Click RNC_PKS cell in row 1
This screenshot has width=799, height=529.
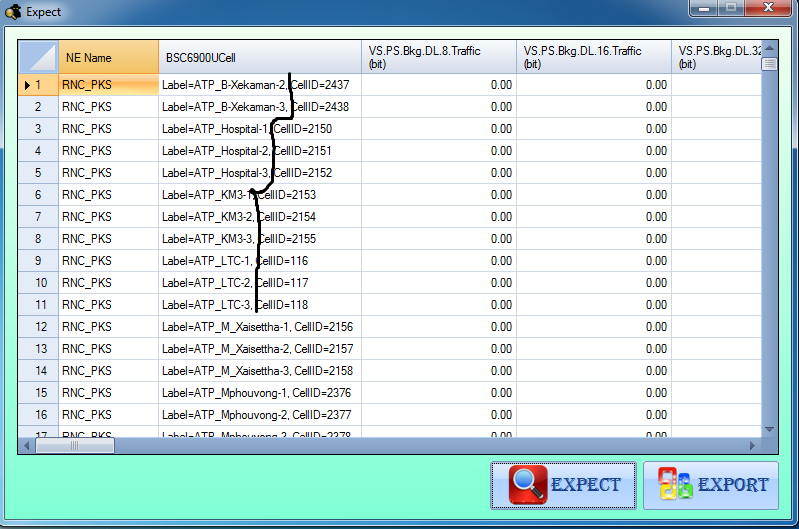(x=109, y=85)
